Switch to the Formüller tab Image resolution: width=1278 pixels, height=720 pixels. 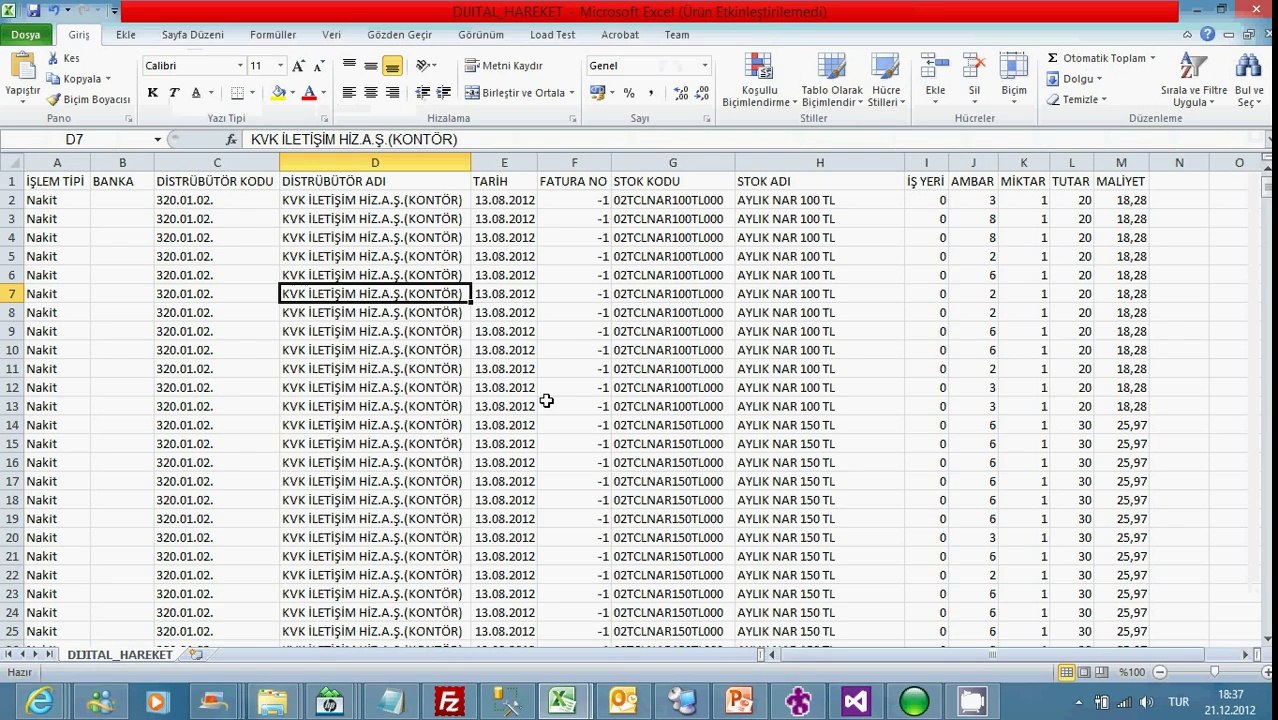tap(273, 34)
